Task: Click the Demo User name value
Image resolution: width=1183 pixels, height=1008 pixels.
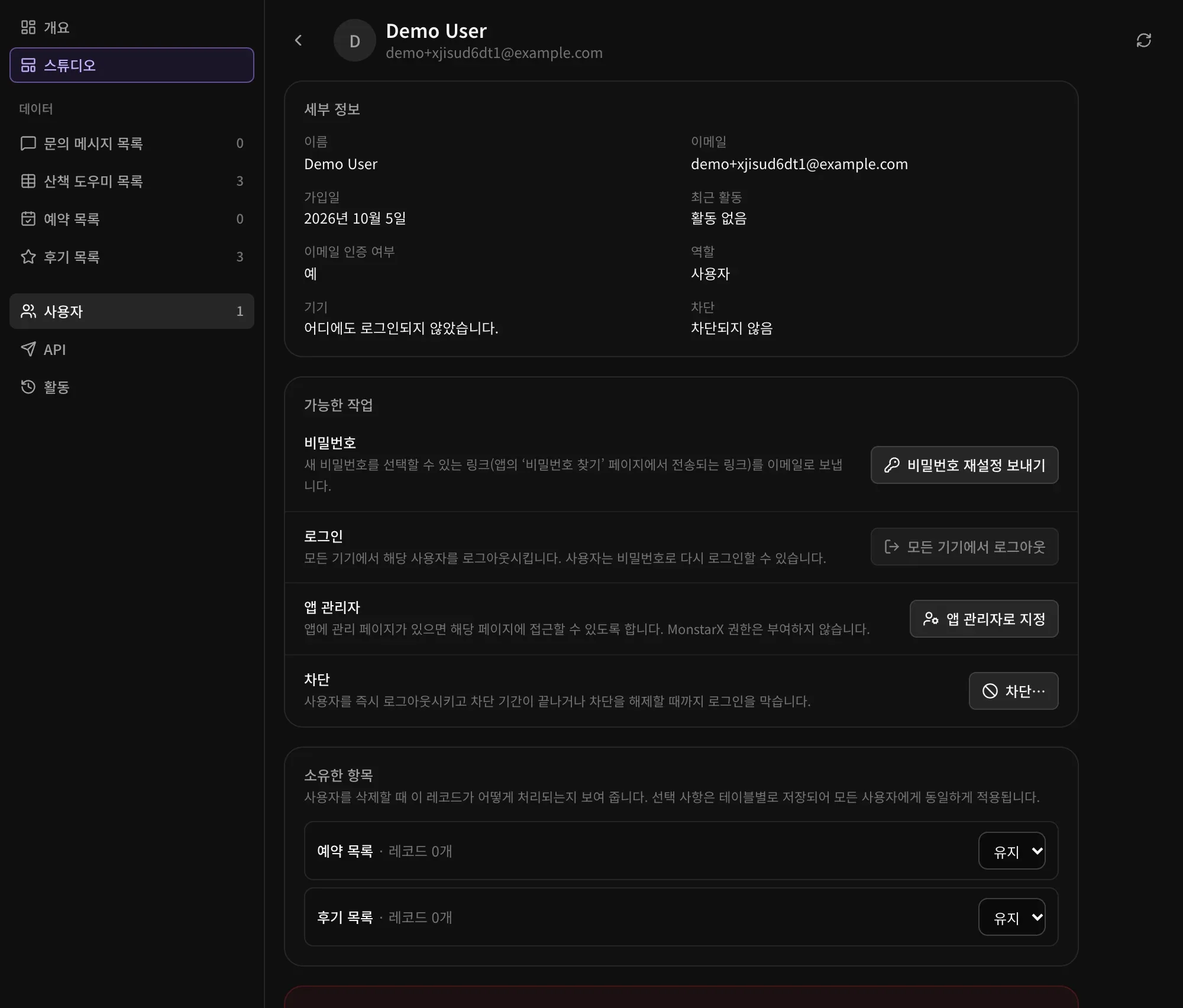Action: (341, 164)
